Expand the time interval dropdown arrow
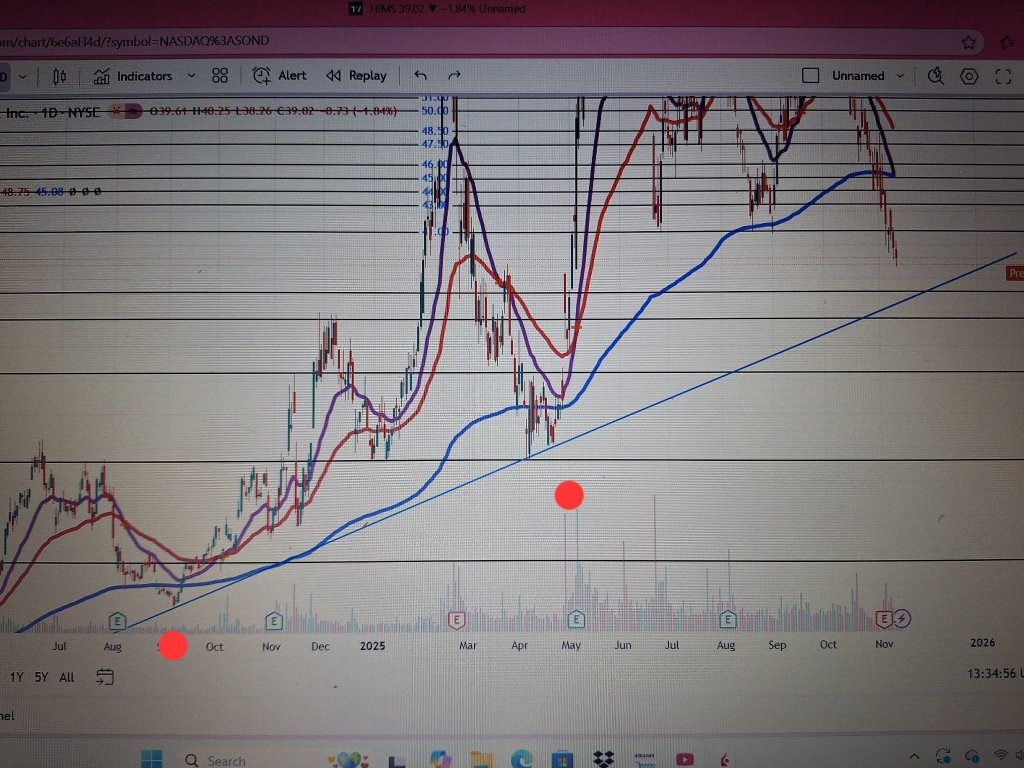 tap(22, 76)
